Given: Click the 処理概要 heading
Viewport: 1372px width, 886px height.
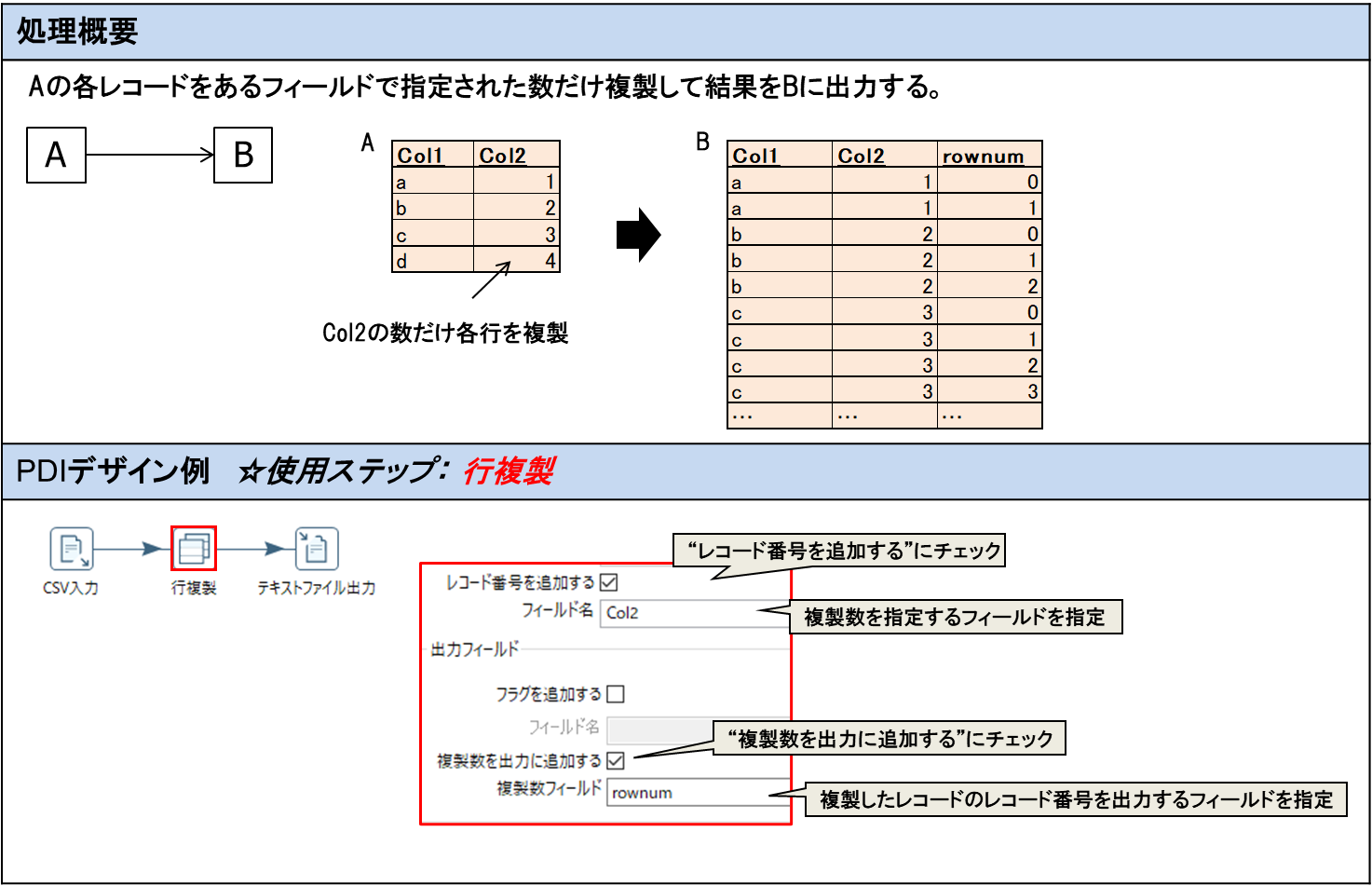Looking at the screenshot, I should pyautogui.click(x=77, y=32).
